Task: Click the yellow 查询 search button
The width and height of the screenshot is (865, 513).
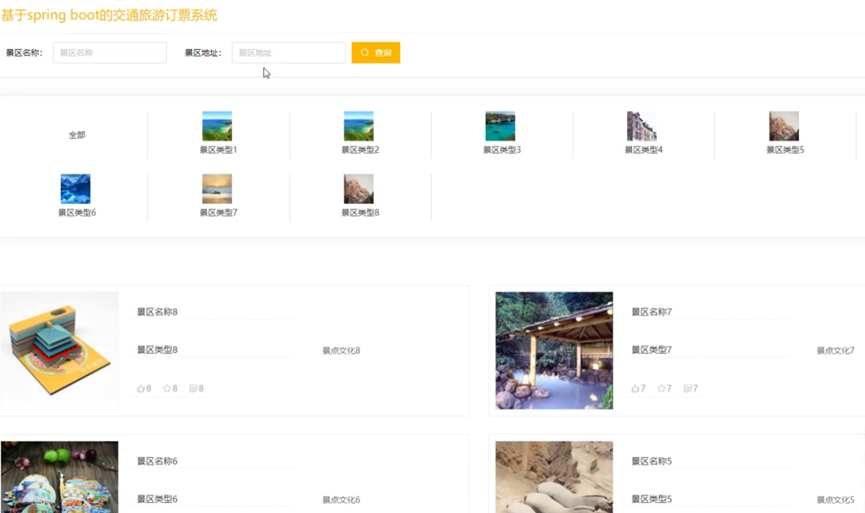Action: 376,53
